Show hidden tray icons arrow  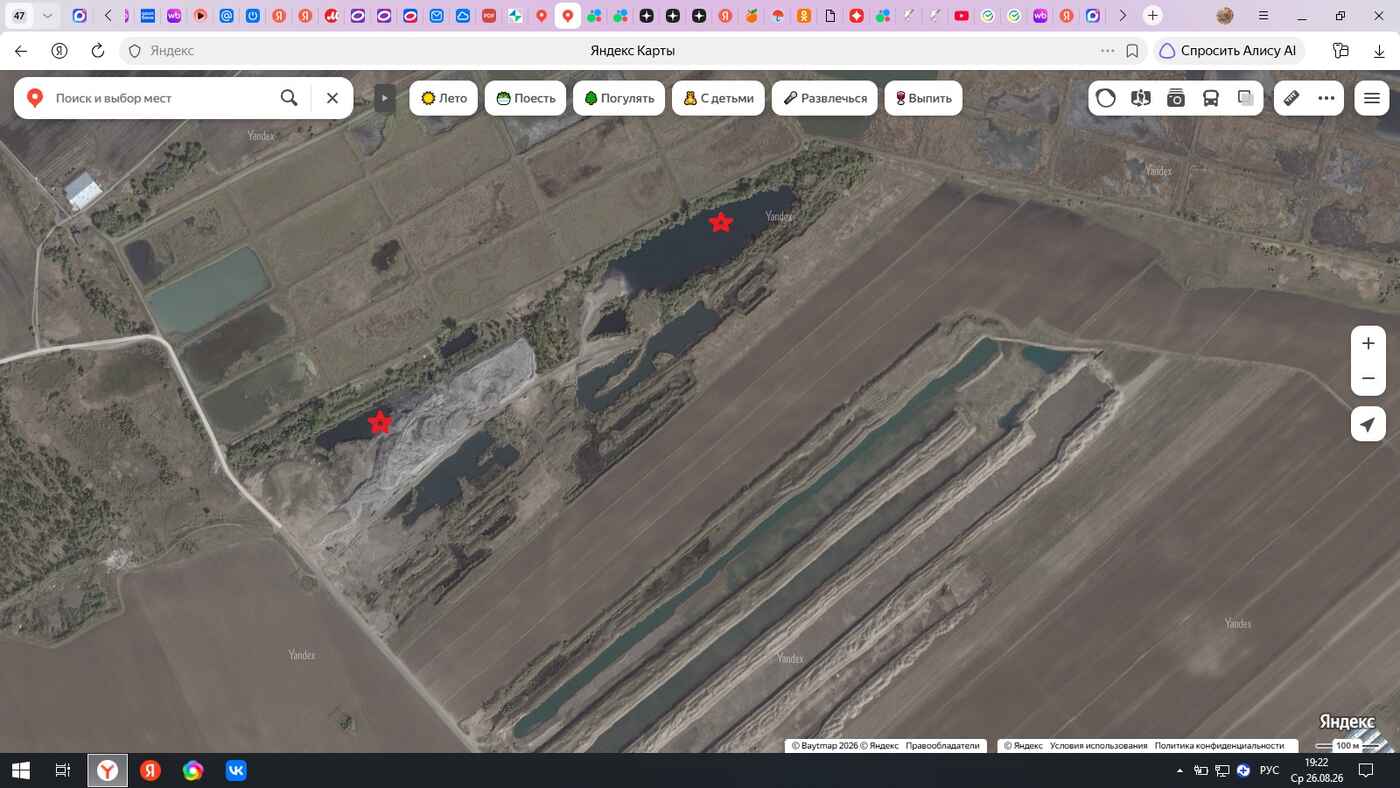pyautogui.click(x=1180, y=770)
